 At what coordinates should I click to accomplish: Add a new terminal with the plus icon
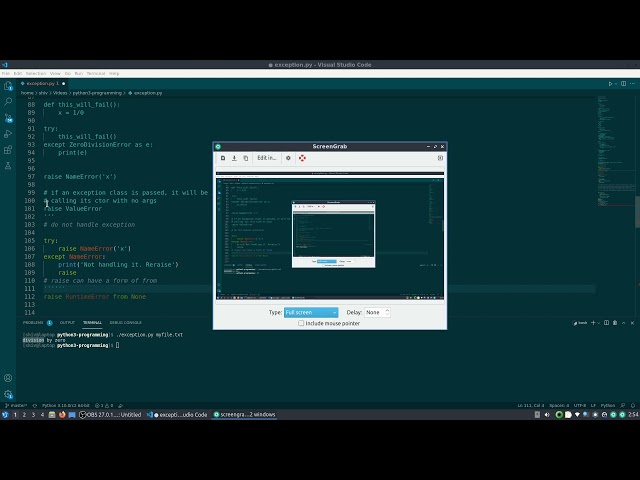tap(593, 323)
